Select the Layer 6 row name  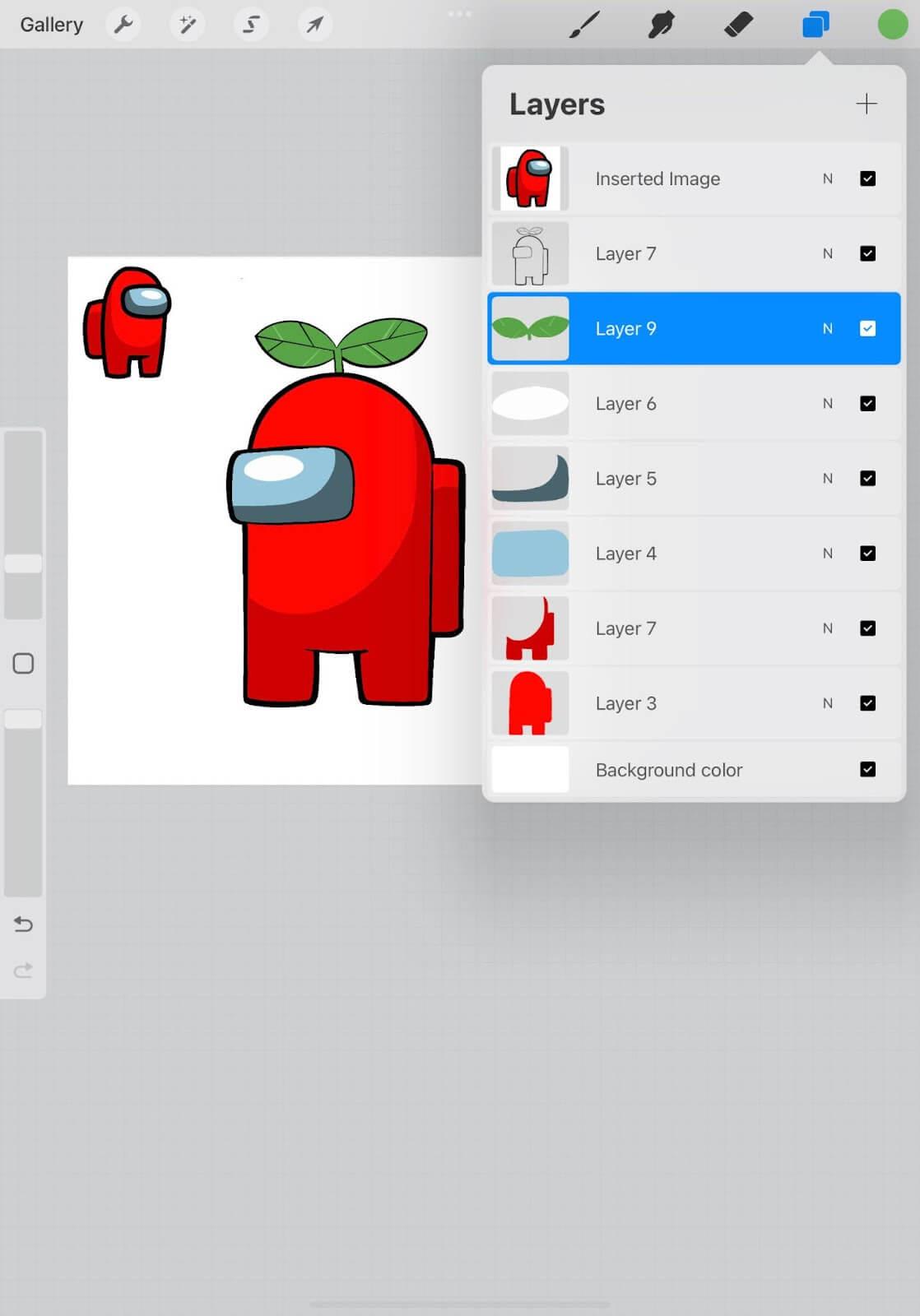click(x=625, y=403)
